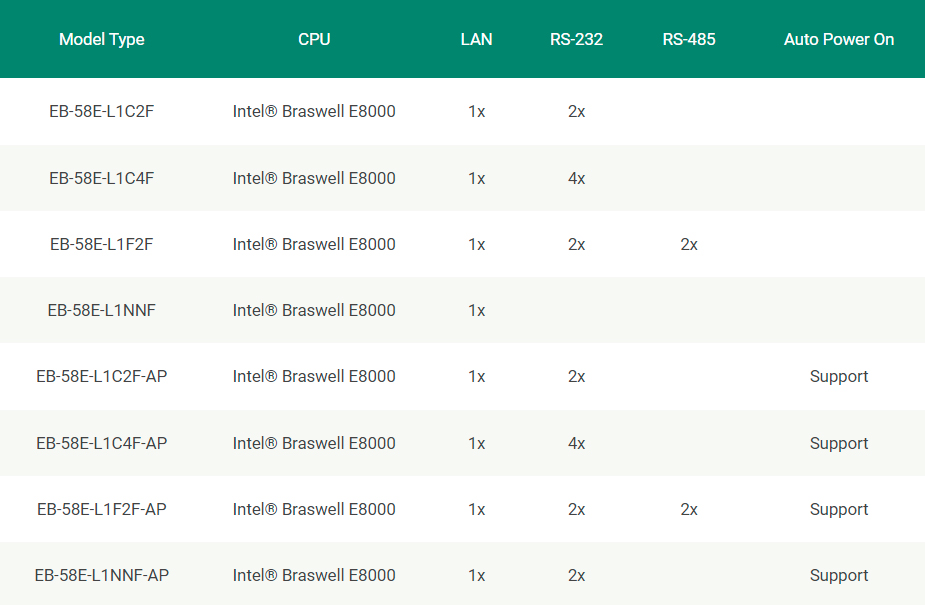Select the Auto Power On header

click(839, 40)
